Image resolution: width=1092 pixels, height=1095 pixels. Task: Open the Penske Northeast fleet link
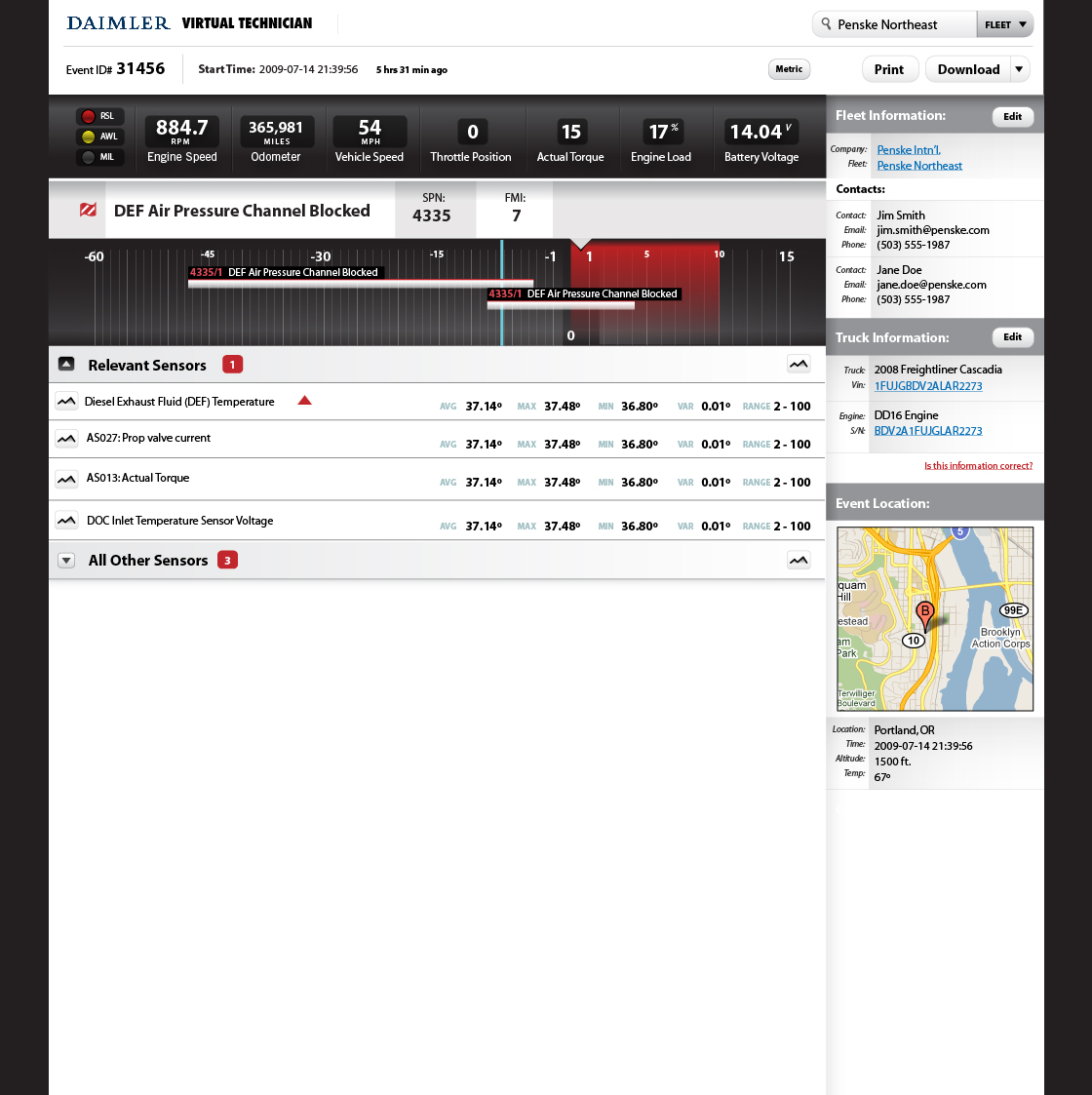pos(918,166)
